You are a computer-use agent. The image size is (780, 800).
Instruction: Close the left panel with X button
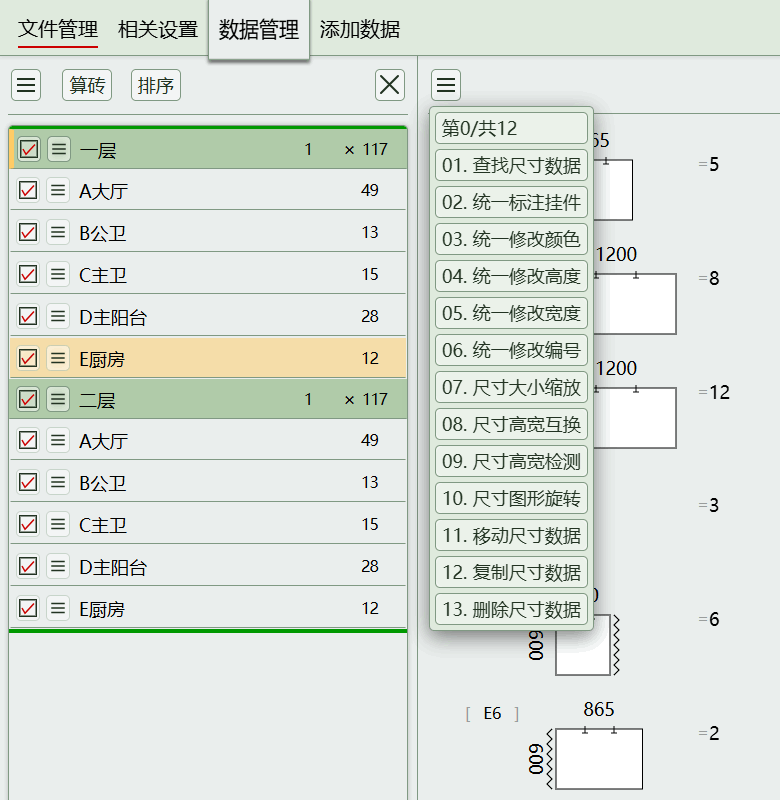(x=390, y=85)
